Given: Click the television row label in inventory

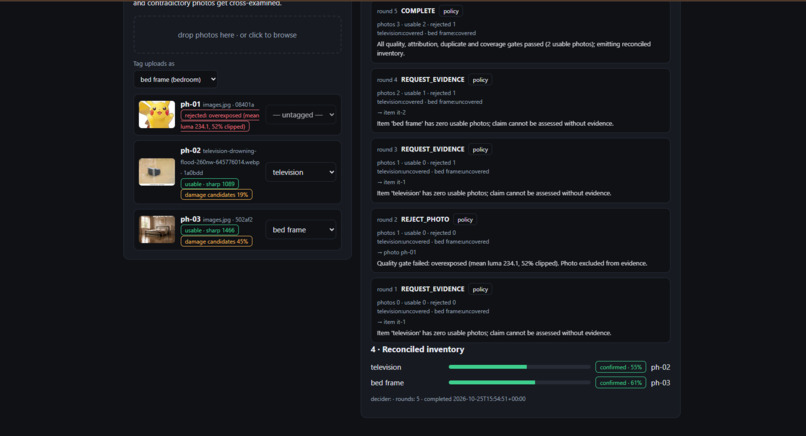Looking at the screenshot, I should (386, 367).
